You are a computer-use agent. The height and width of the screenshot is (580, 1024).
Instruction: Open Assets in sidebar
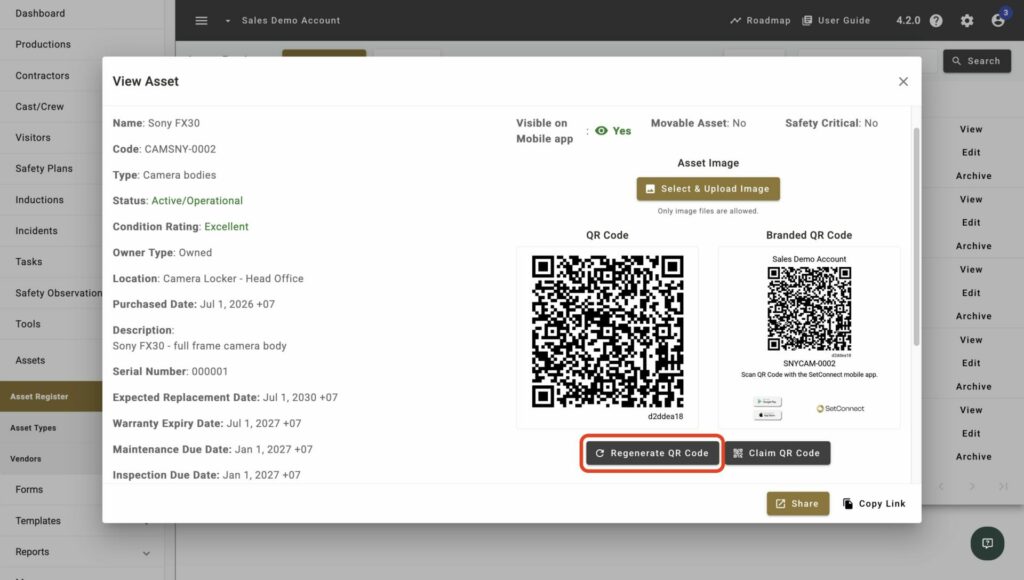(30, 360)
